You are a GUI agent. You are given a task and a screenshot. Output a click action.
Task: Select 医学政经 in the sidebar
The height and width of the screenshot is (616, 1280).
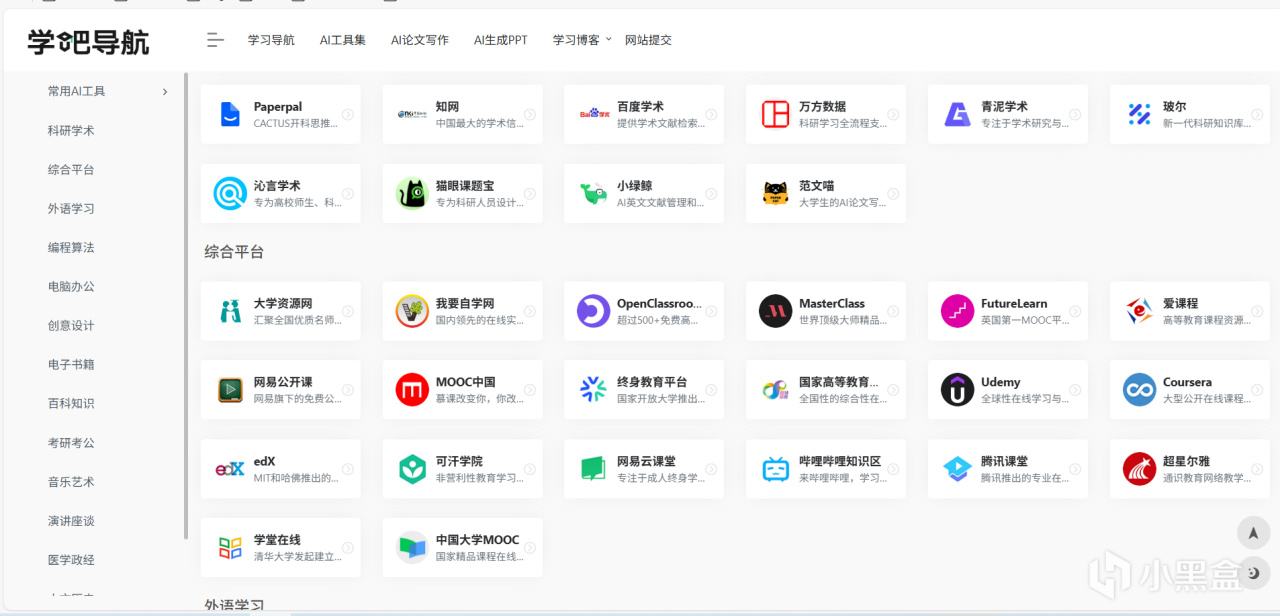point(71,560)
